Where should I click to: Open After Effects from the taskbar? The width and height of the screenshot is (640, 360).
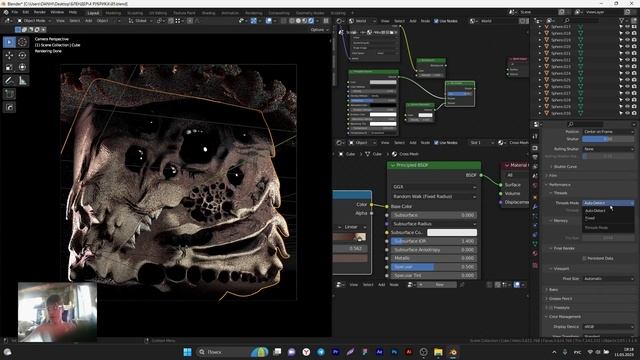pos(379,352)
